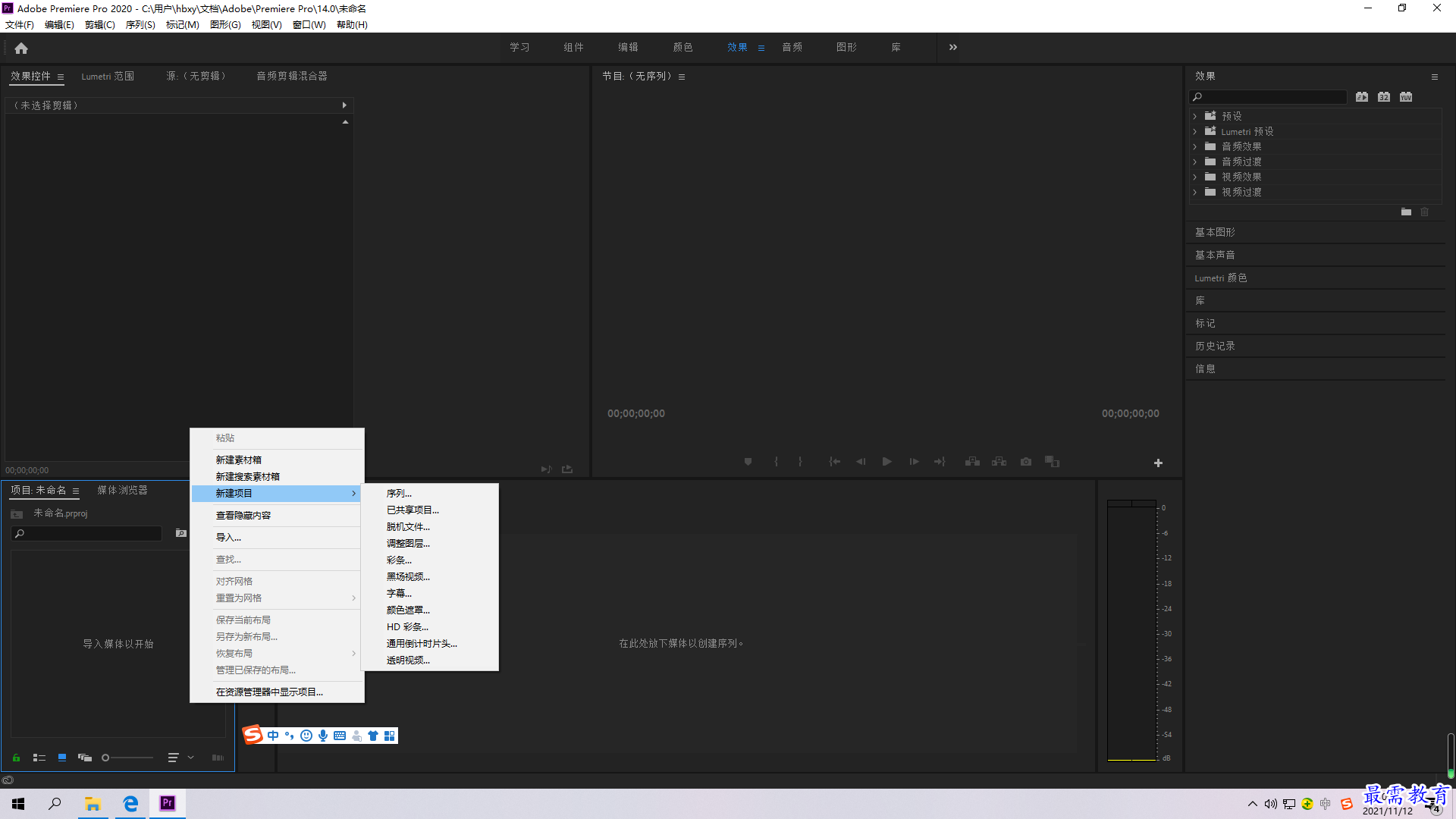Open 基本图形 panel
The width and height of the screenshot is (1456, 819).
pyautogui.click(x=1215, y=232)
